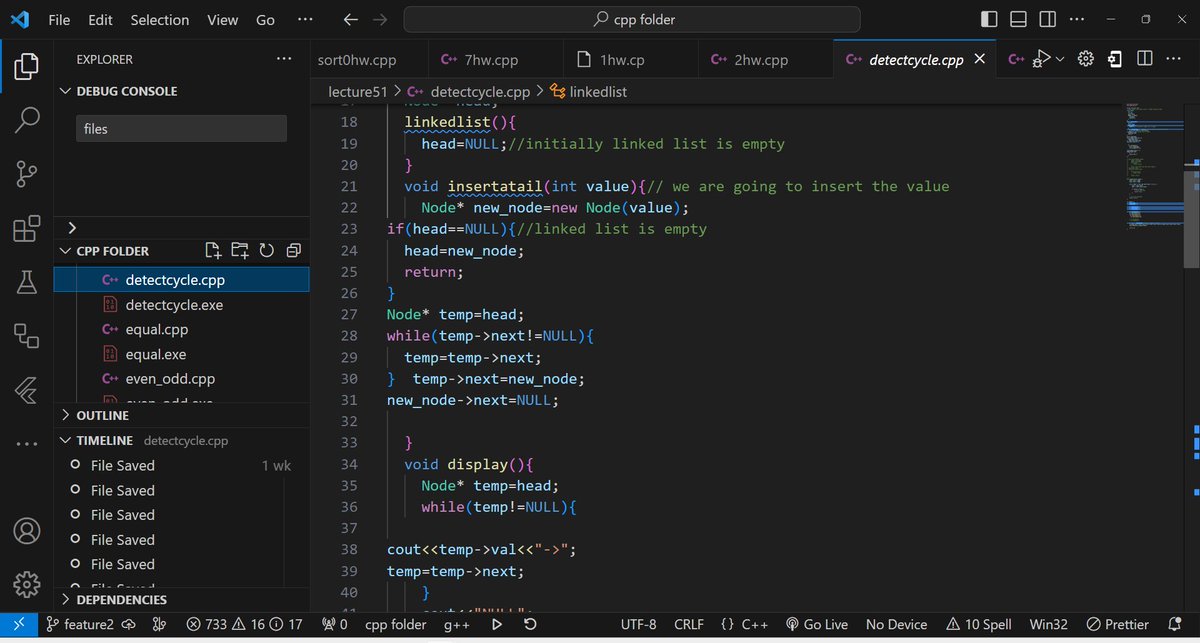
Task: Open the File menu
Action: click(x=59, y=20)
